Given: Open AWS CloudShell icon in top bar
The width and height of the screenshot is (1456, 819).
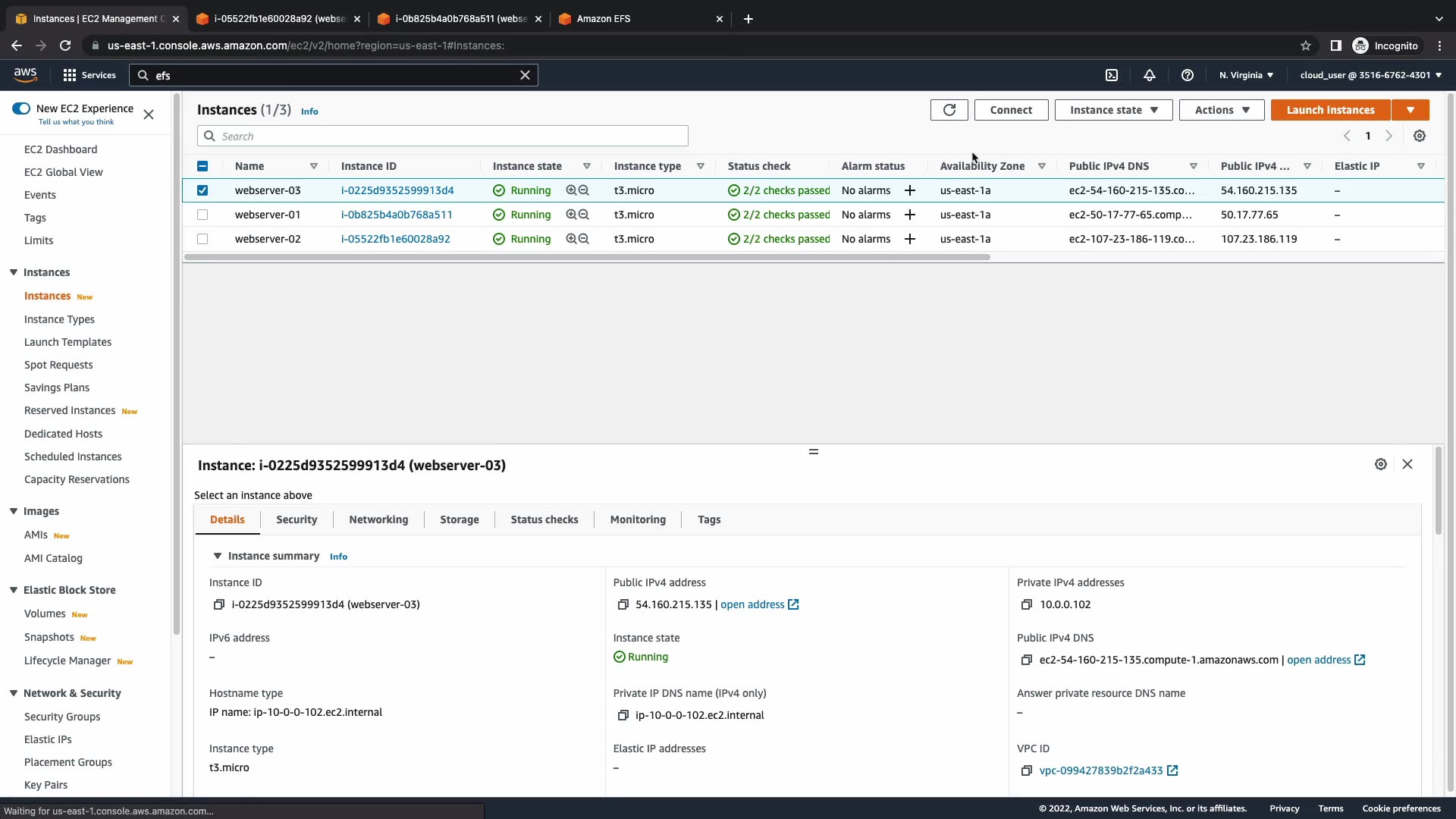Looking at the screenshot, I should point(1112,75).
